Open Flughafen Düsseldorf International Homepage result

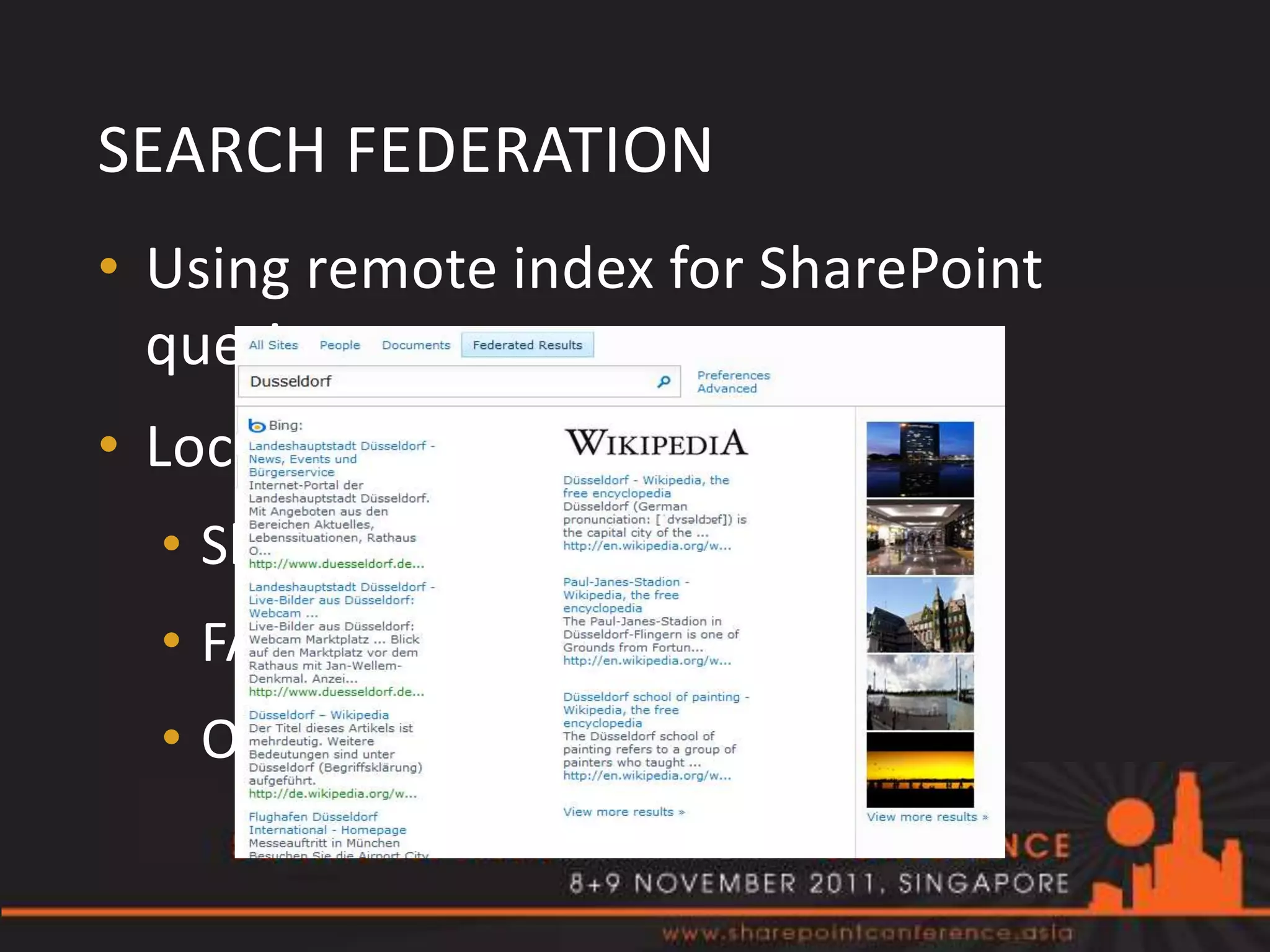point(327,823)
